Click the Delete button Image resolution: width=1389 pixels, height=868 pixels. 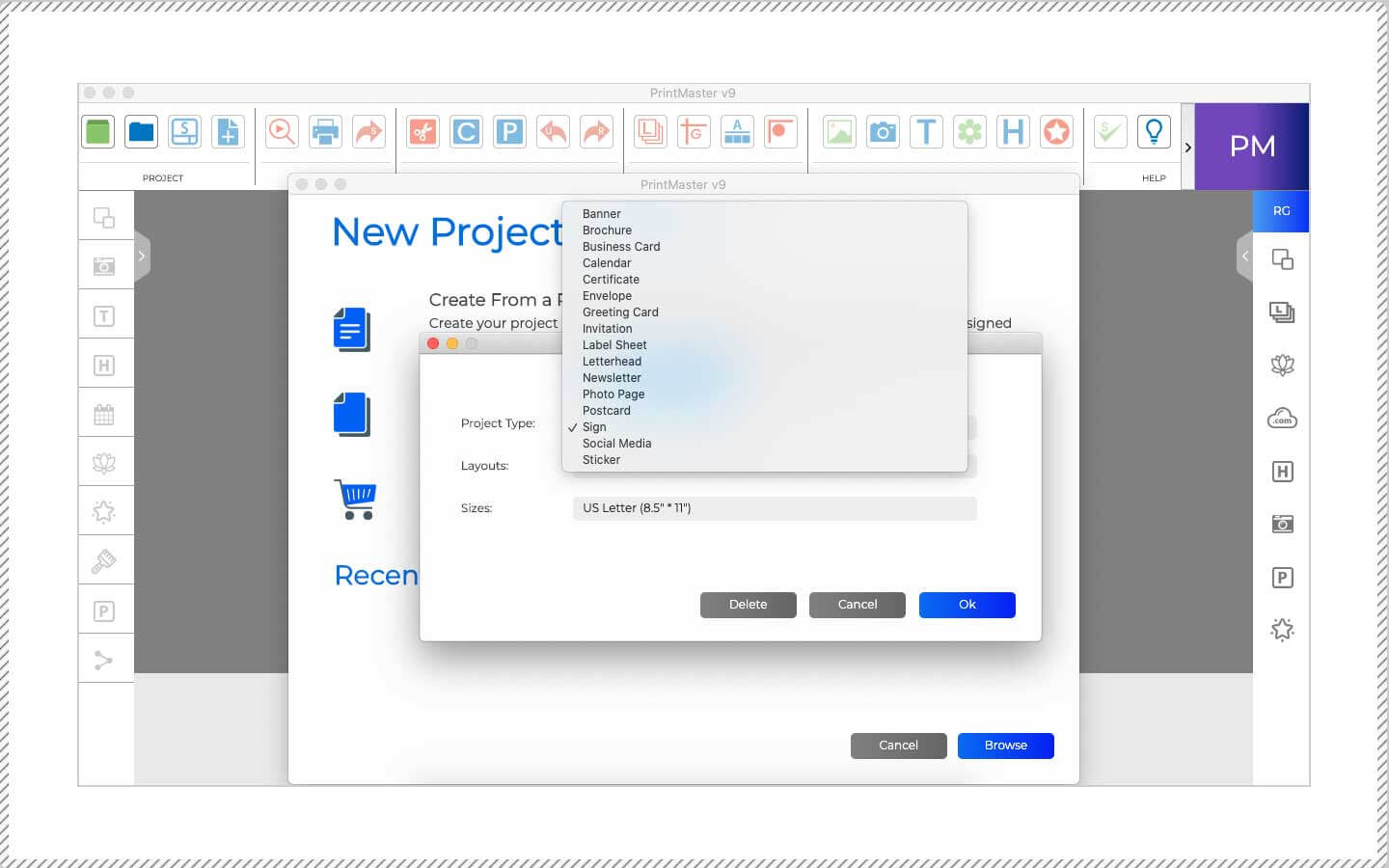tap(749, 605)
